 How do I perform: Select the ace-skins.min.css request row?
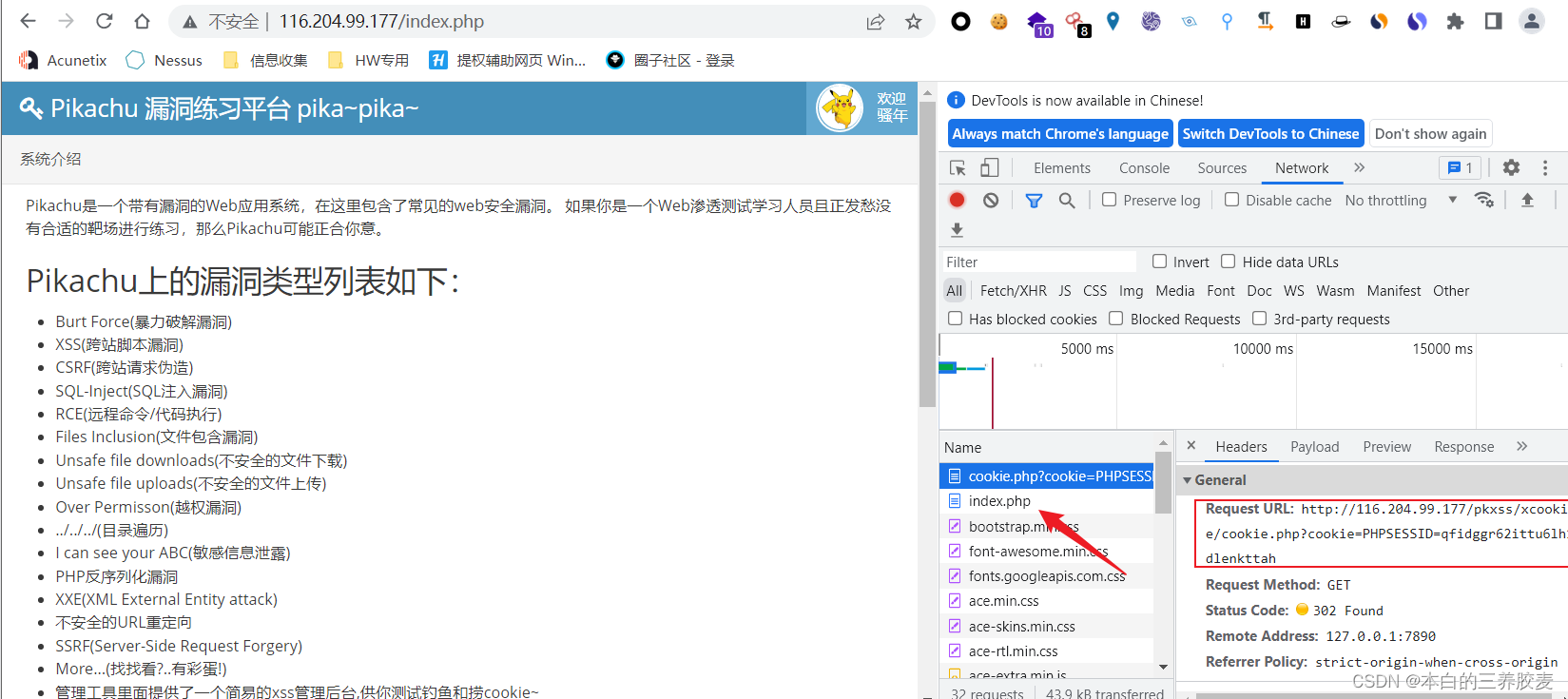[x=1046, y=627]
